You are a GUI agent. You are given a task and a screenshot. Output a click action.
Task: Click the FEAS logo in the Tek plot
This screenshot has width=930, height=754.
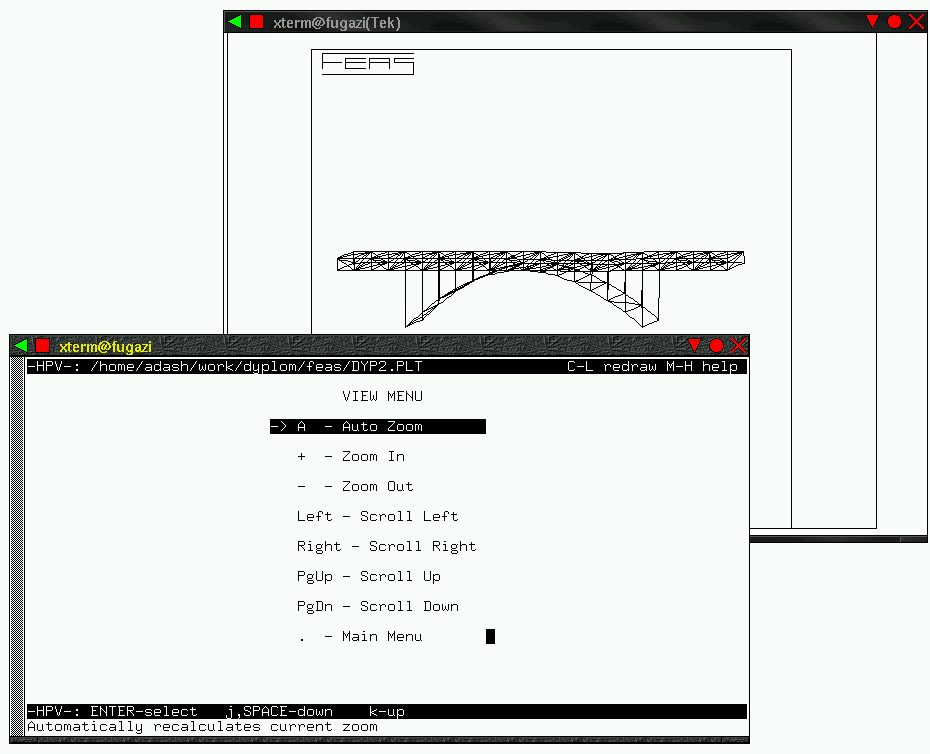(368, 63)
